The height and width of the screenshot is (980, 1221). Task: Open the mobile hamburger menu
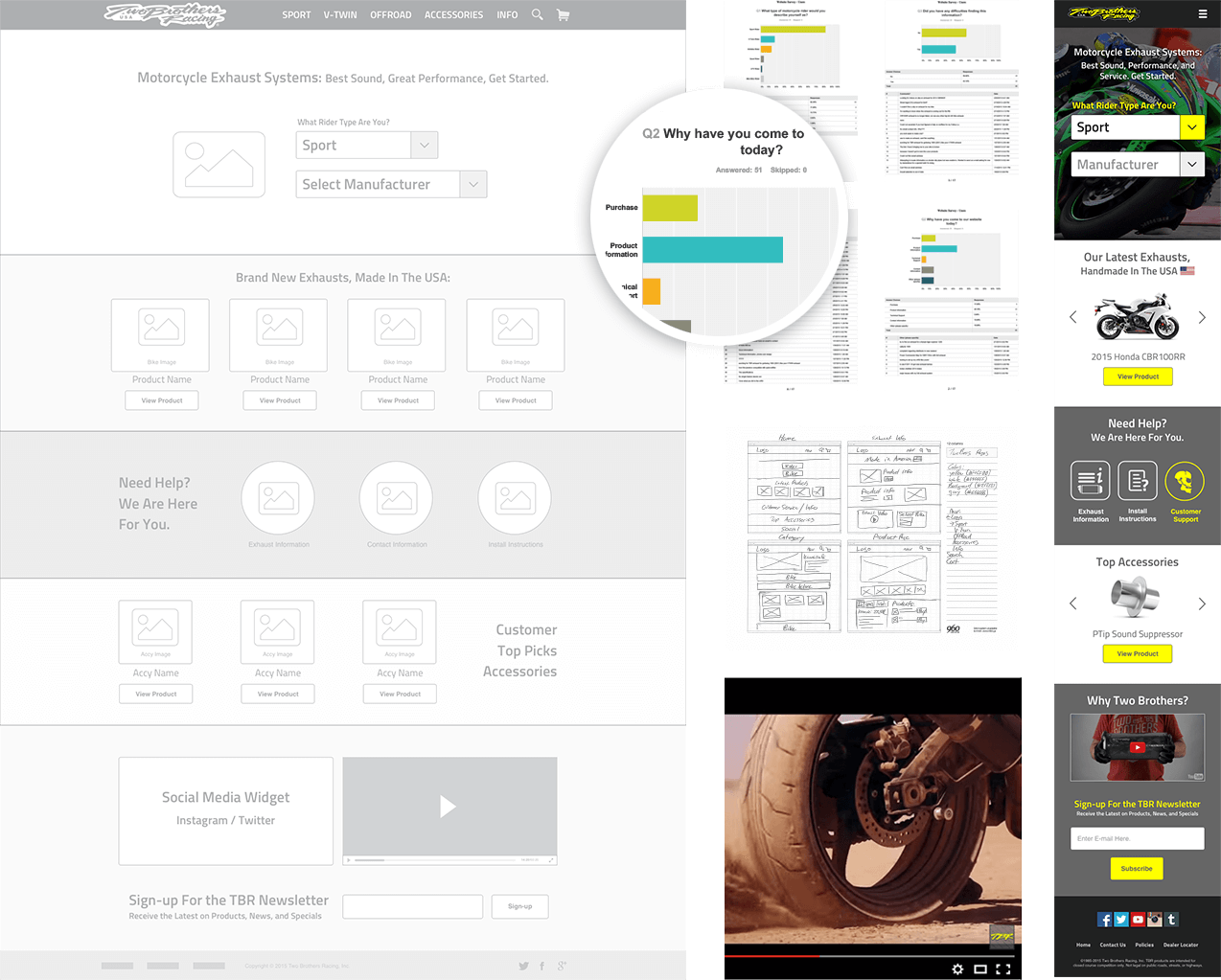click(x=1202, y=14)
